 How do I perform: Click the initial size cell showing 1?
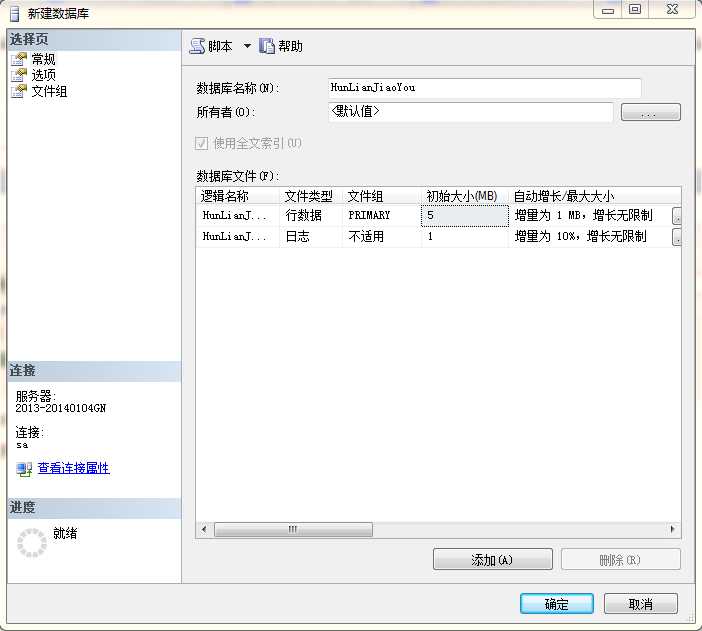click(465, 236)
